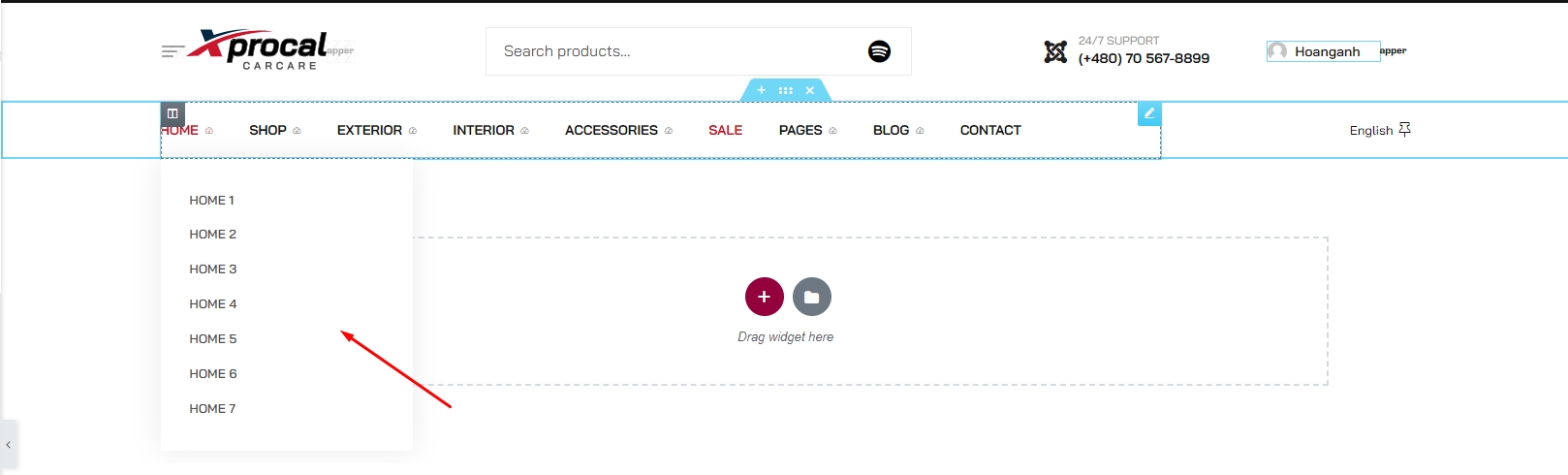
Task: Open the English language switcher
Action: point(1379,130)
